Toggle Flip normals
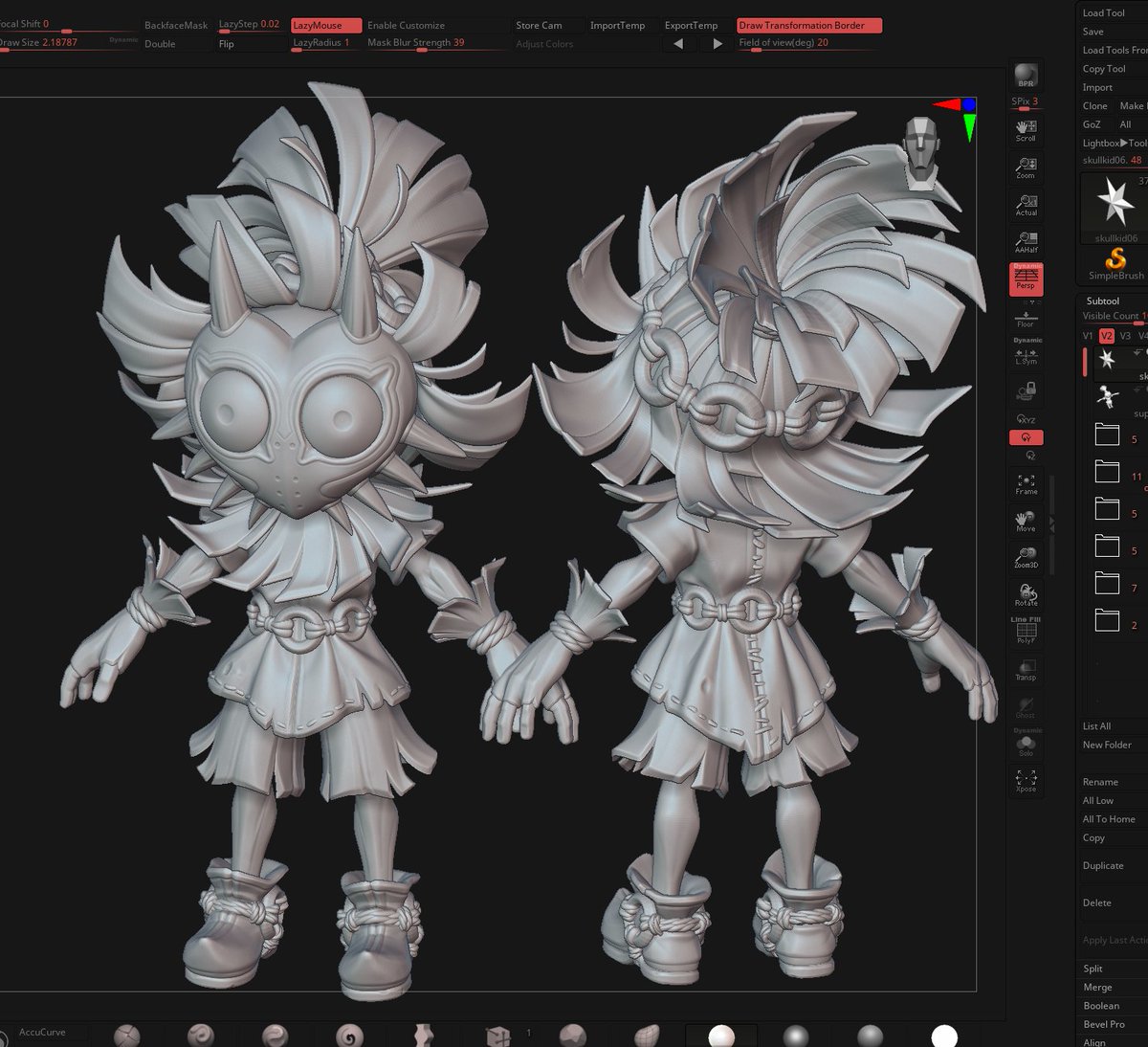1148x1047 pixels. 227,44
